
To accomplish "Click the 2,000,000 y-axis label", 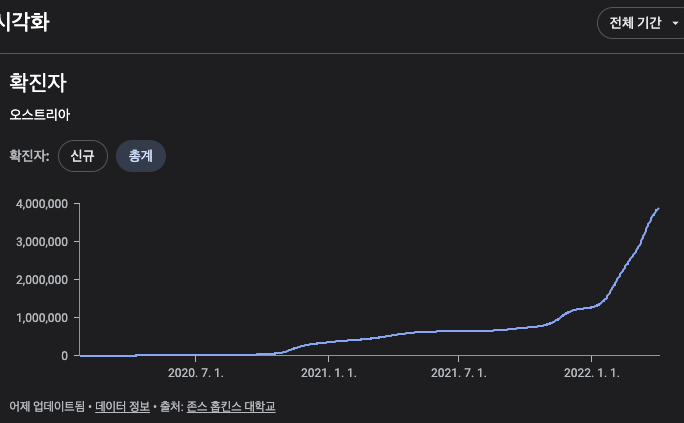I will pyautogui.click(x=42, y=280).
